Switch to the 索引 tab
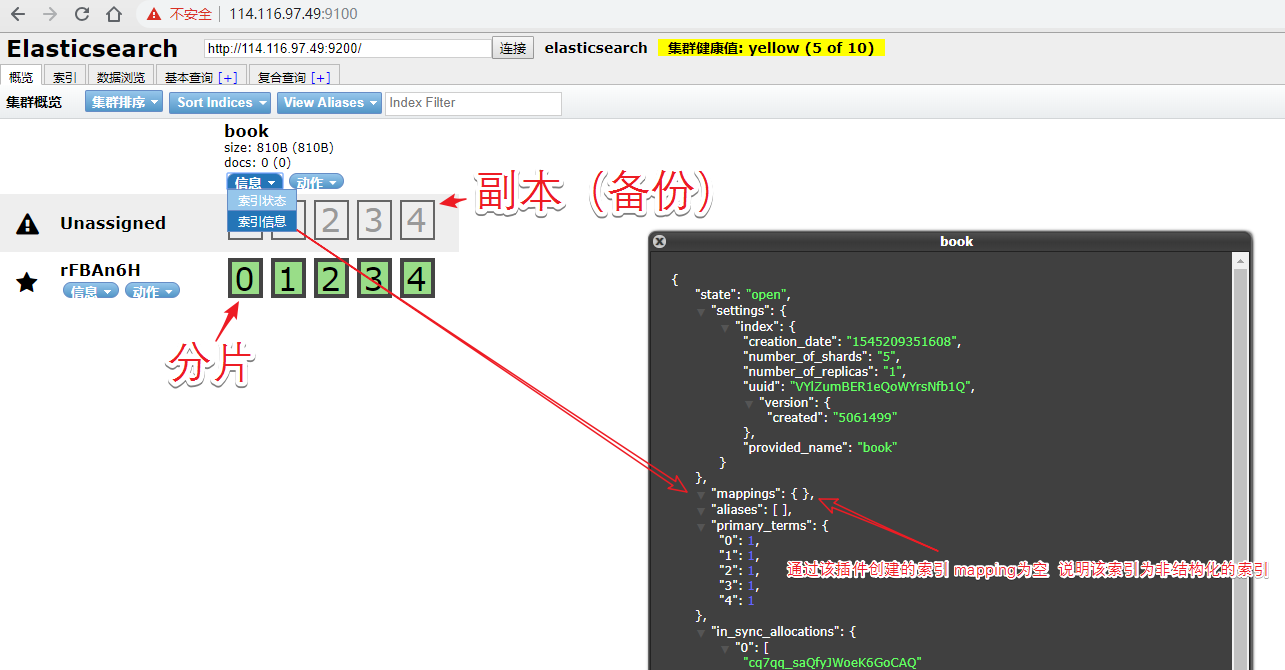 pos(65,77)
